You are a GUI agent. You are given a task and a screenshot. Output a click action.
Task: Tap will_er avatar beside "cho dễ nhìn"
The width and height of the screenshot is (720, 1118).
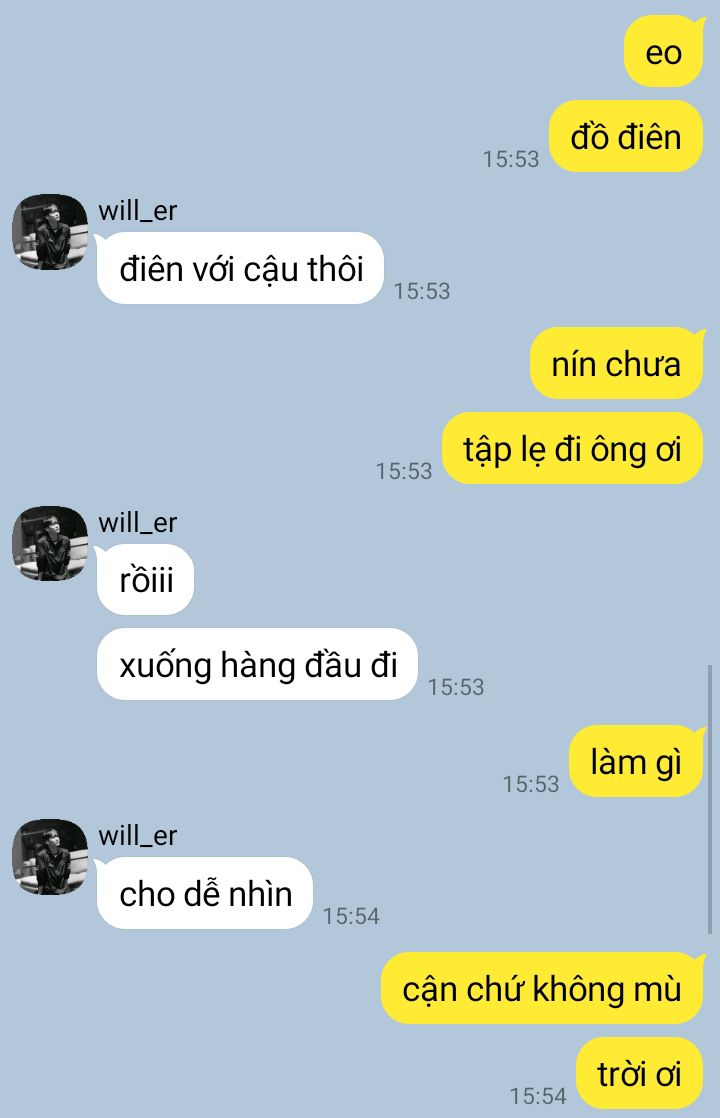[x=50, y=856]
